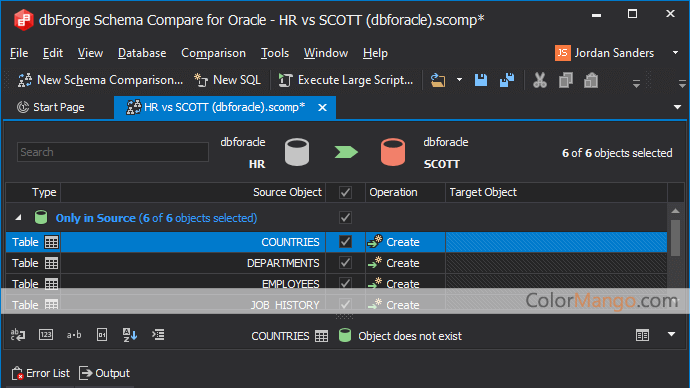This screenshot has width=690, height=388.
Task: Toggle the select-all checkbox in column header
Action: [x=345, y=192]
